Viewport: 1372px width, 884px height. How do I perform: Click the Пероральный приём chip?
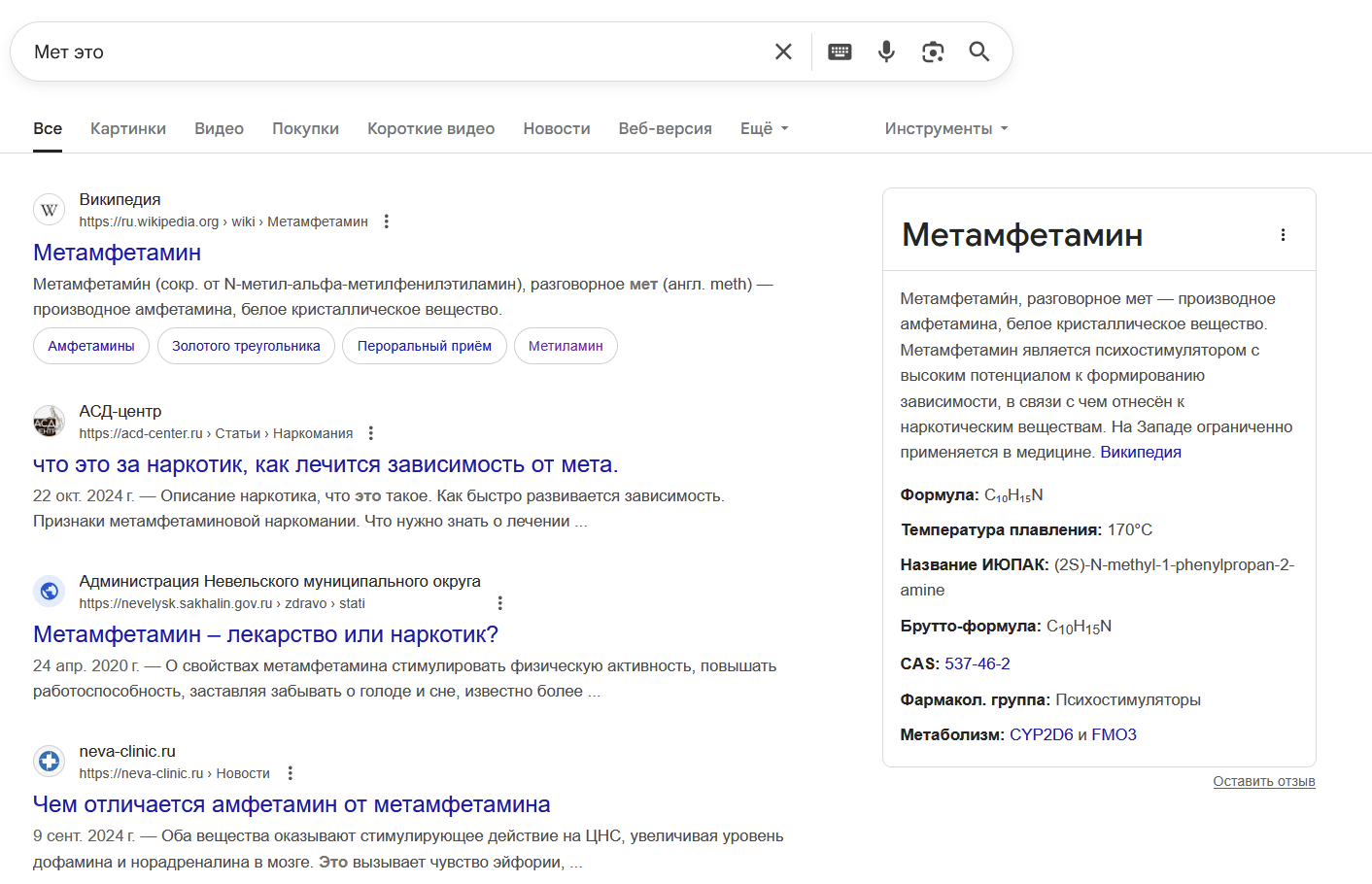[425, 346]
